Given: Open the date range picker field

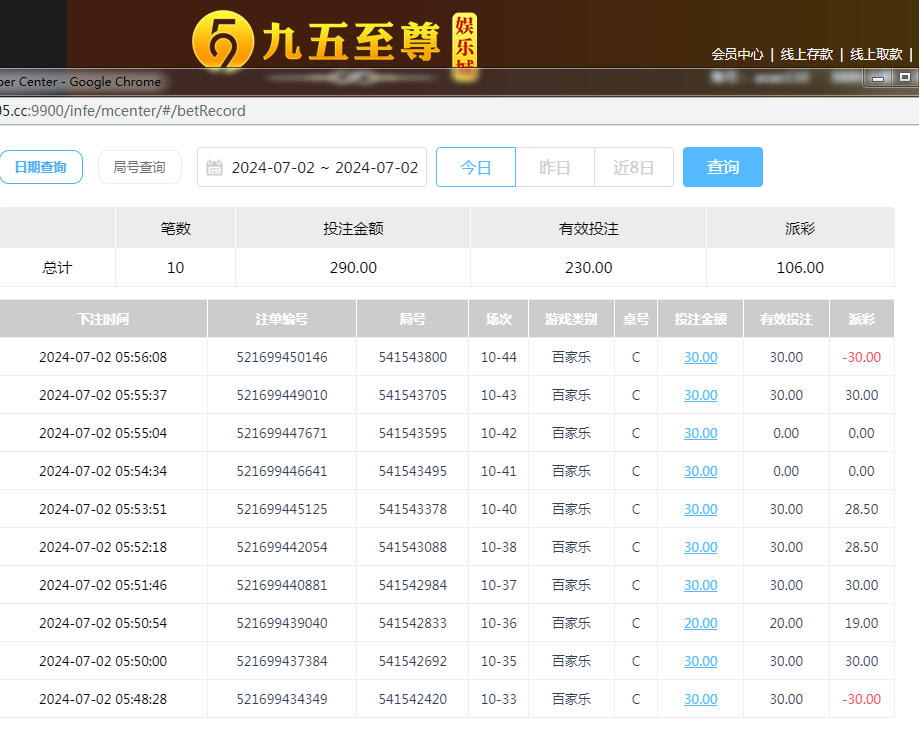Looking at the screenshot, I should [324, 168].
